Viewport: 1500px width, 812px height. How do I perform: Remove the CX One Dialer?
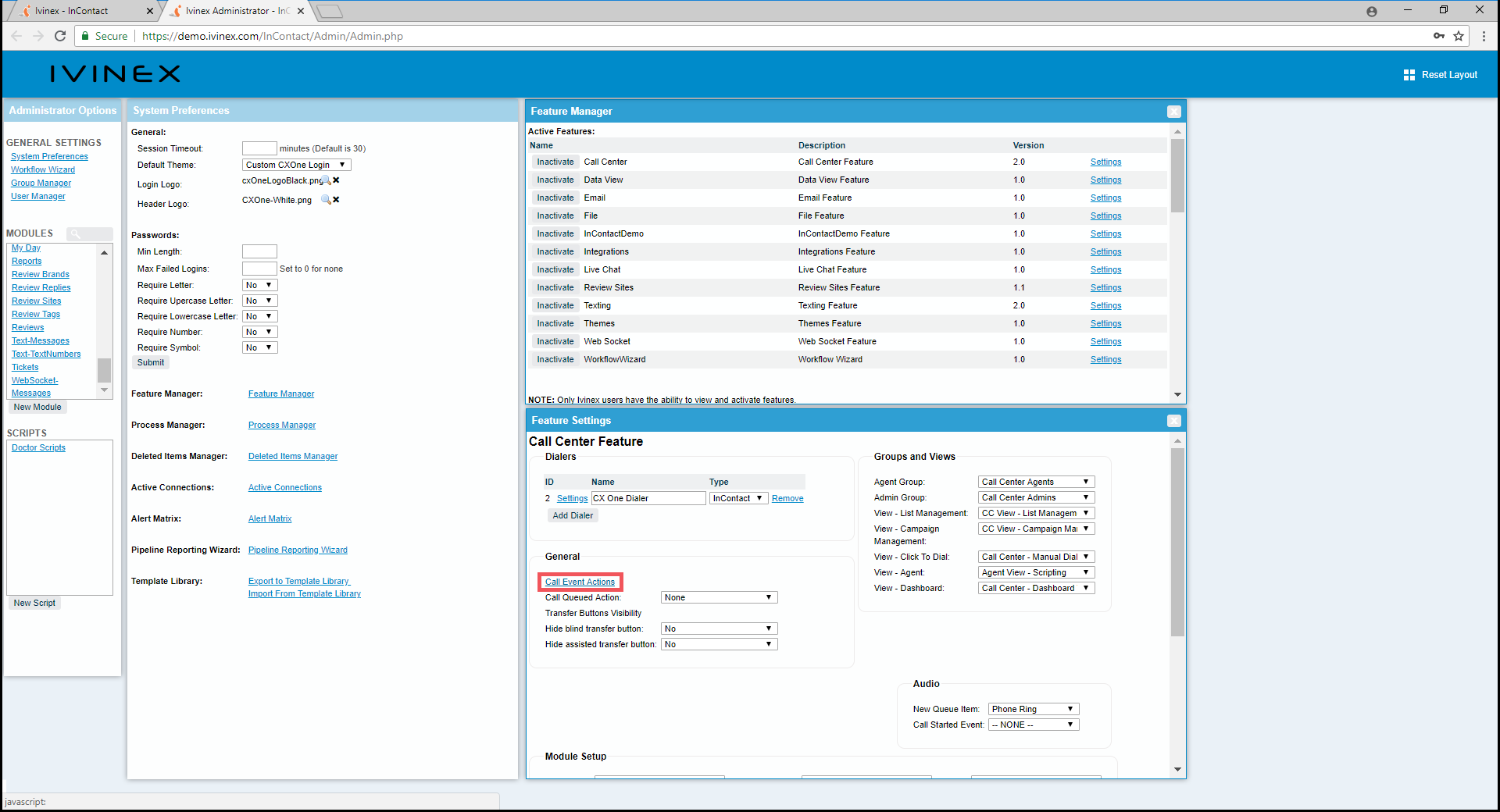(x=787, y=498)
